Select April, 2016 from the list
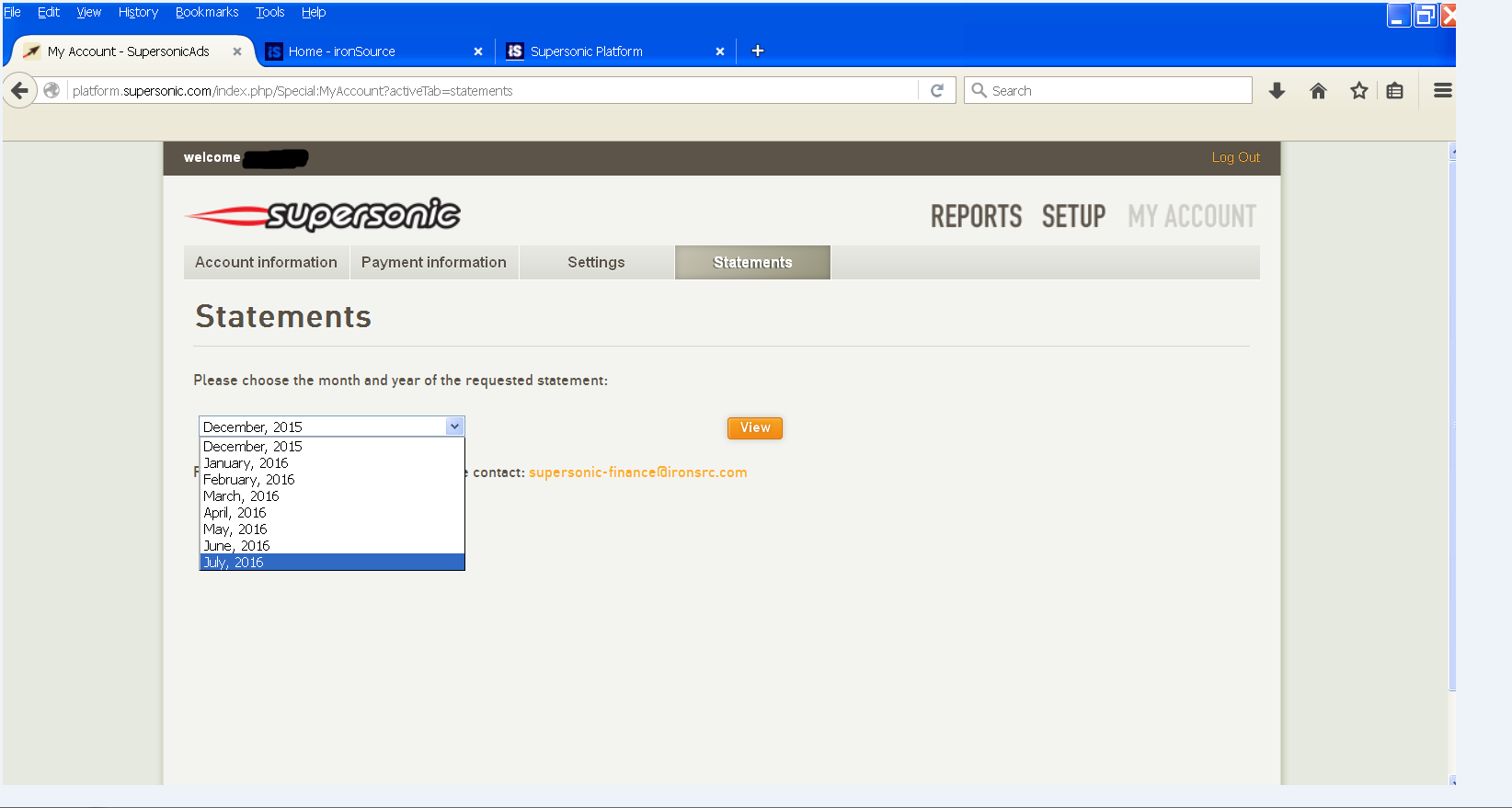The width and height of the screenshot is (1512, 808). 332,513
